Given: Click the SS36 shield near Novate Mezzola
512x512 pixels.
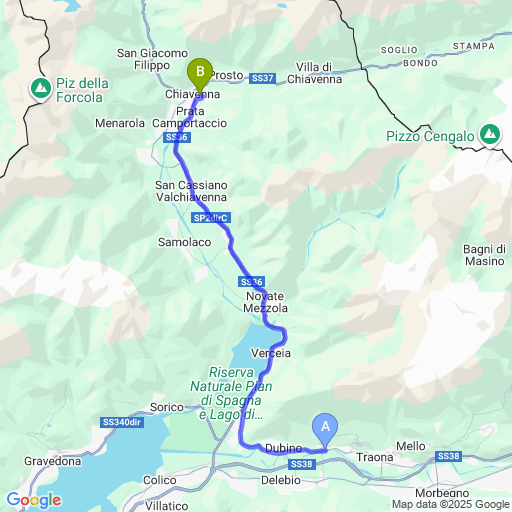Looking at the screenshot, I should click(252, 282).
